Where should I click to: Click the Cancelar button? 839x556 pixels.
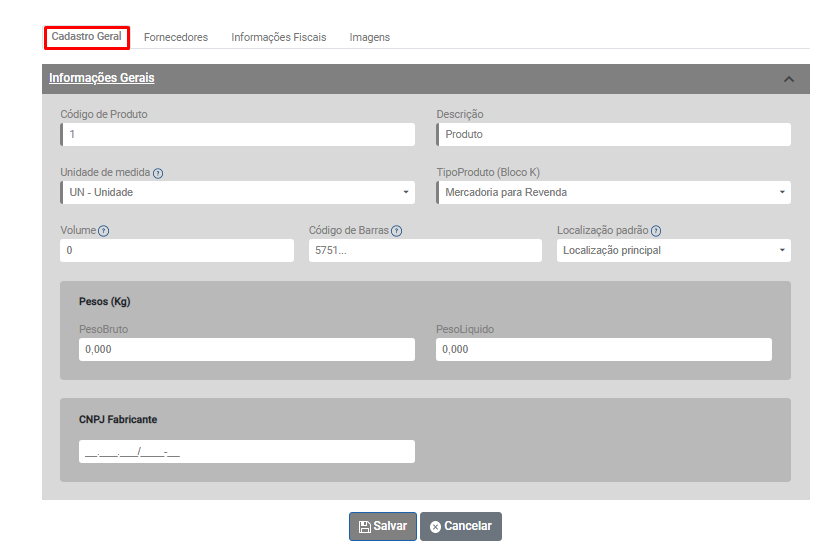point(461,527)
